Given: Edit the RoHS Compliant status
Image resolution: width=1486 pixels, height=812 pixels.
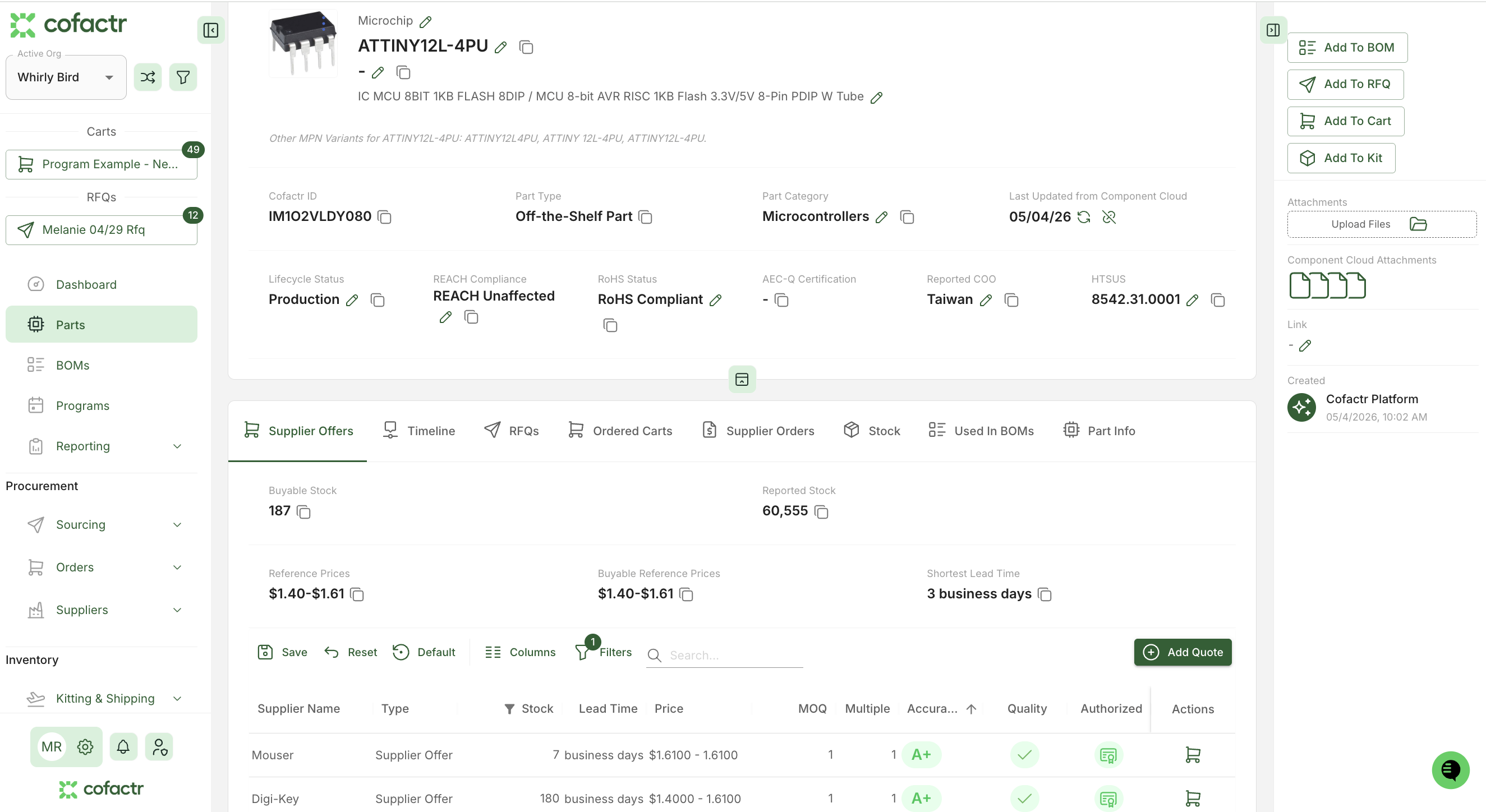Looking at the screenshot, I should point(715,301).
